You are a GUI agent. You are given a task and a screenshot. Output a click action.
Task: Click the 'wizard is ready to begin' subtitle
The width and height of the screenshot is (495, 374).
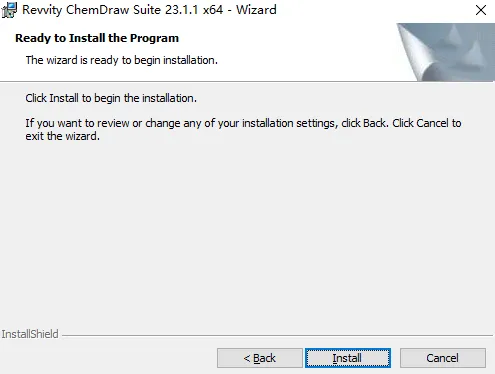click(122, 60)
